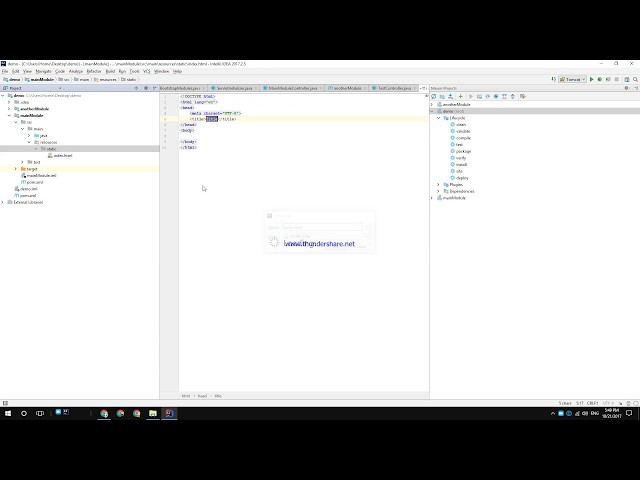Click Download Sources icon in Maven panel
This screenshot has height=480, width=640.
451,96
